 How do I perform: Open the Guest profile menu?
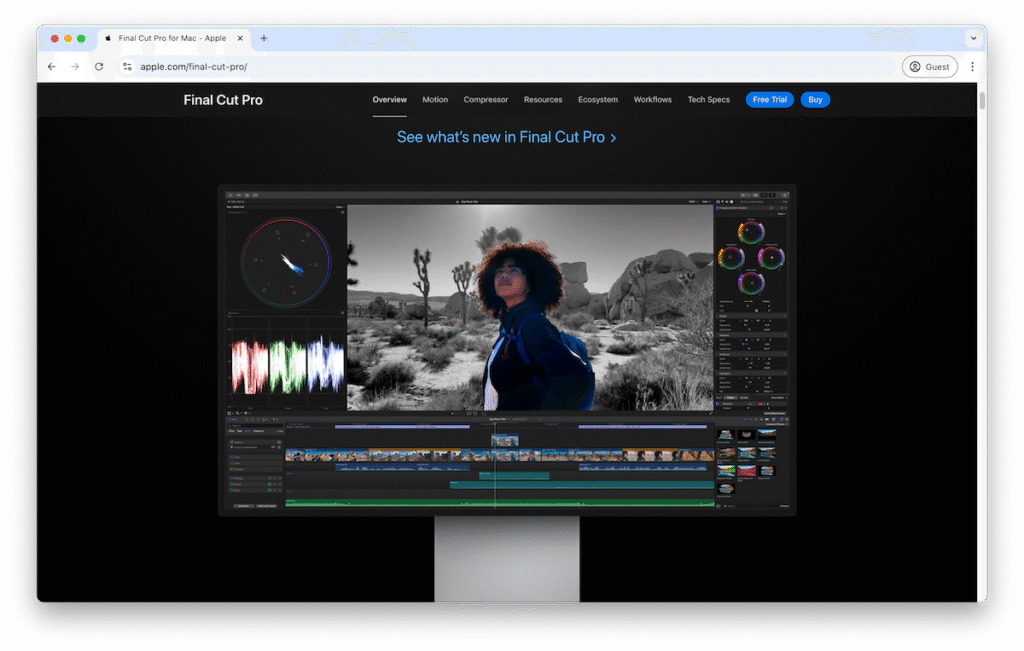pos(929,67)
